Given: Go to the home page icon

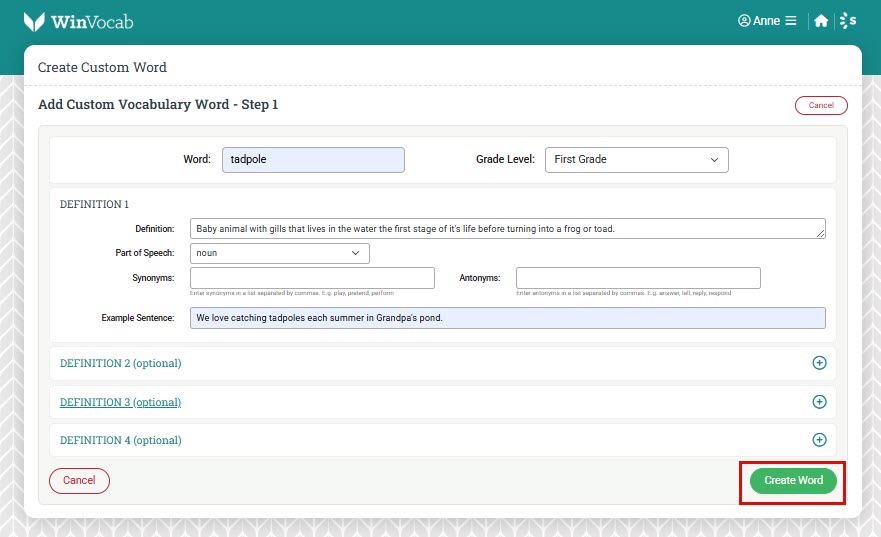Looking at the screenshot, I should click(821, 21).
